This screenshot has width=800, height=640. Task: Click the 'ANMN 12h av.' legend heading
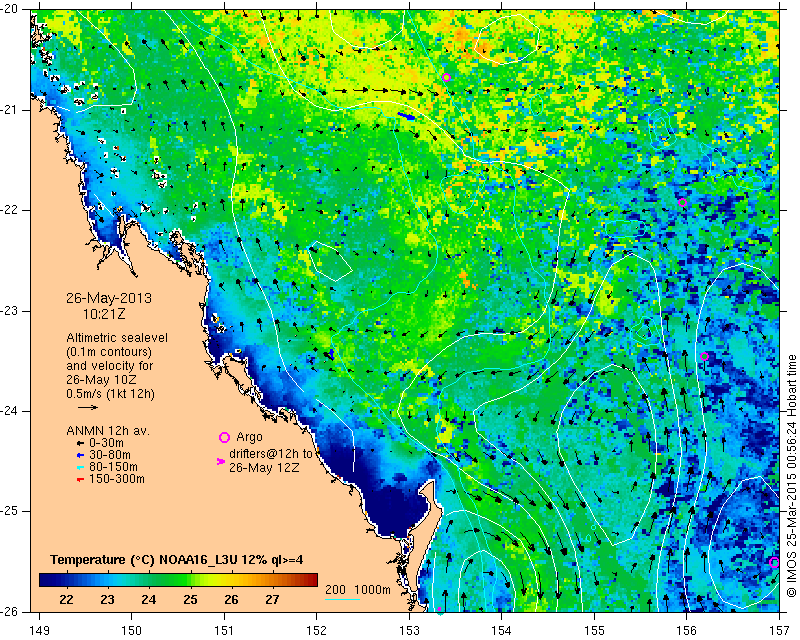coord(108,430)
